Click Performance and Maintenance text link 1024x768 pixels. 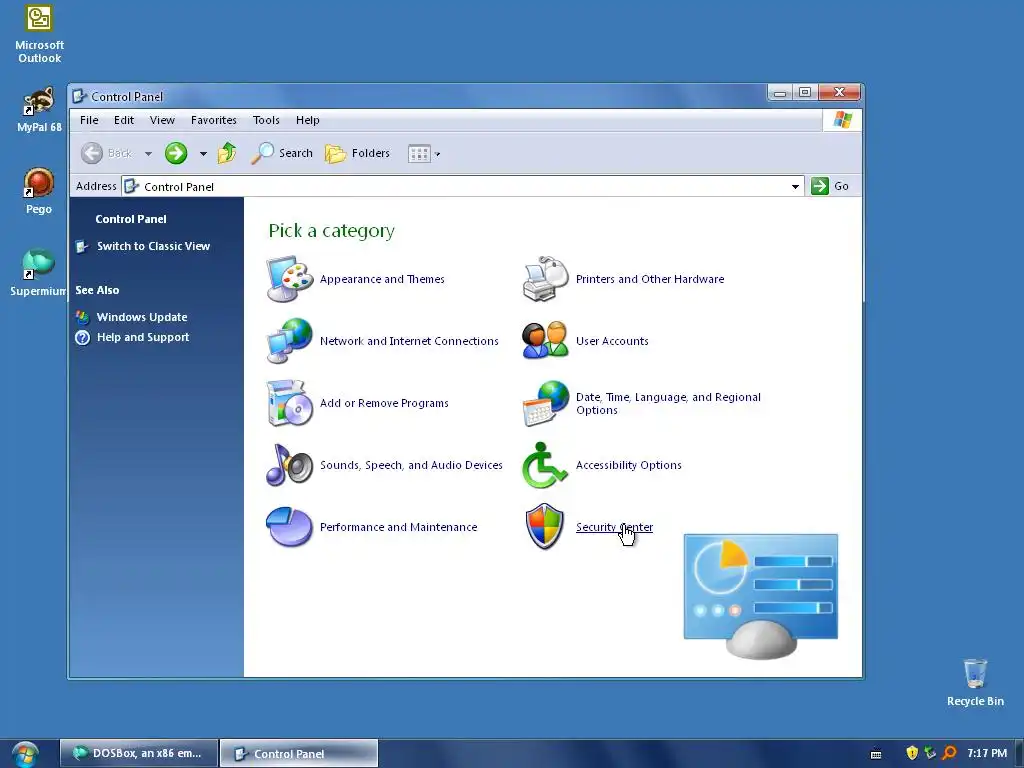pyautogui.click(x=398, y=527)
